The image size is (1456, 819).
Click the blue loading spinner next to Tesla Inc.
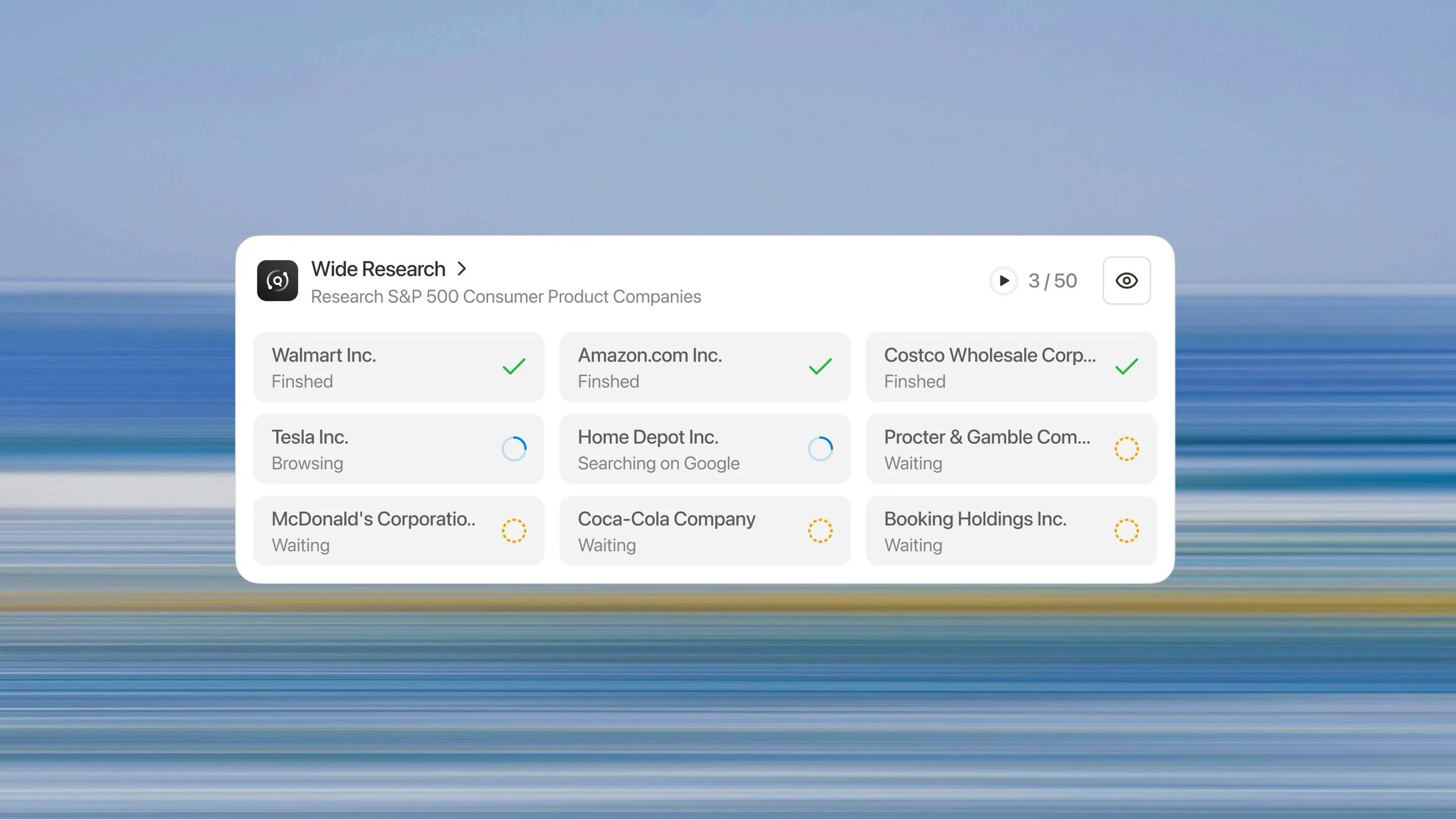click(x=513, y=448)
